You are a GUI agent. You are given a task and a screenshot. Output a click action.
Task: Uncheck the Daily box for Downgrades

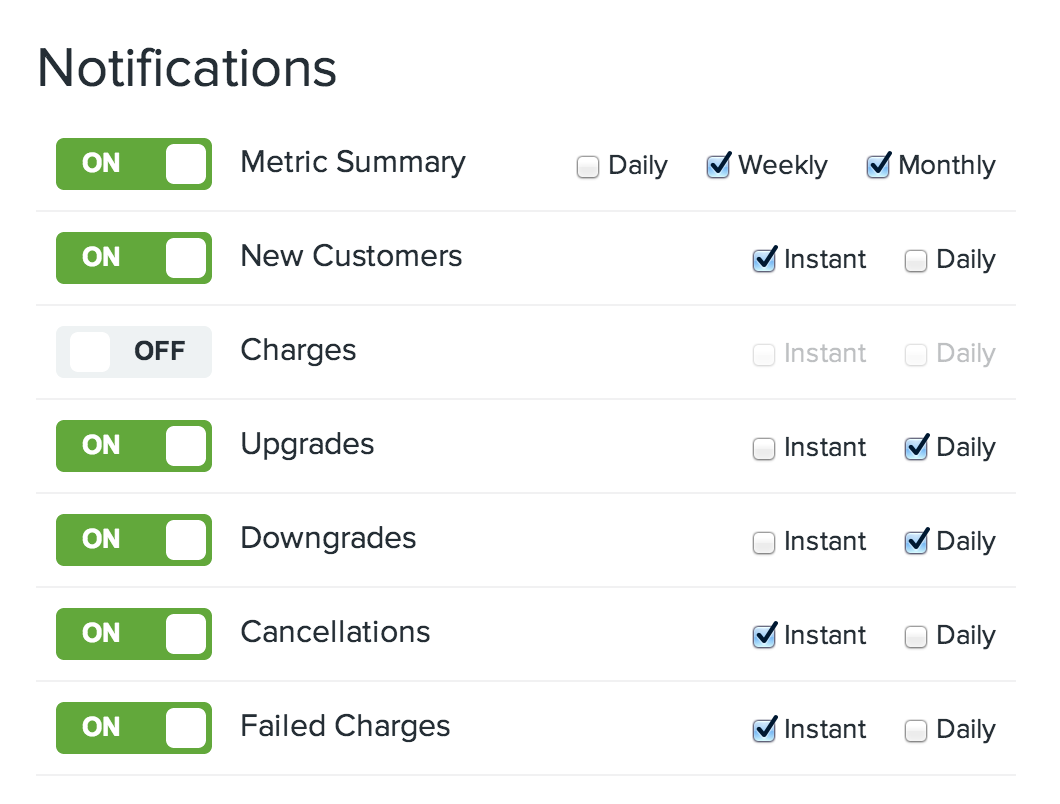pyautogui.click(x=916, y=543)
